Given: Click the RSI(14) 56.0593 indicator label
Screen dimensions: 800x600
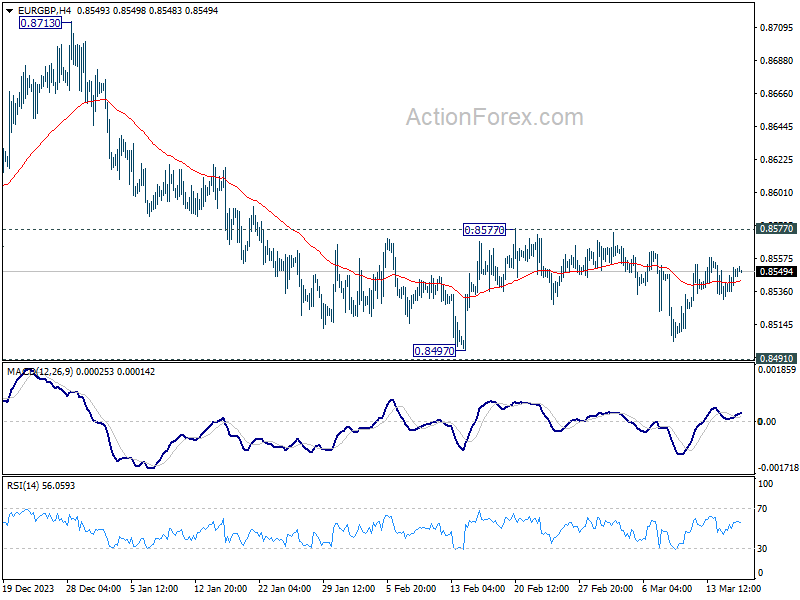Looking at the screenshot, I should pyautogui.click(x=41, y=486).
